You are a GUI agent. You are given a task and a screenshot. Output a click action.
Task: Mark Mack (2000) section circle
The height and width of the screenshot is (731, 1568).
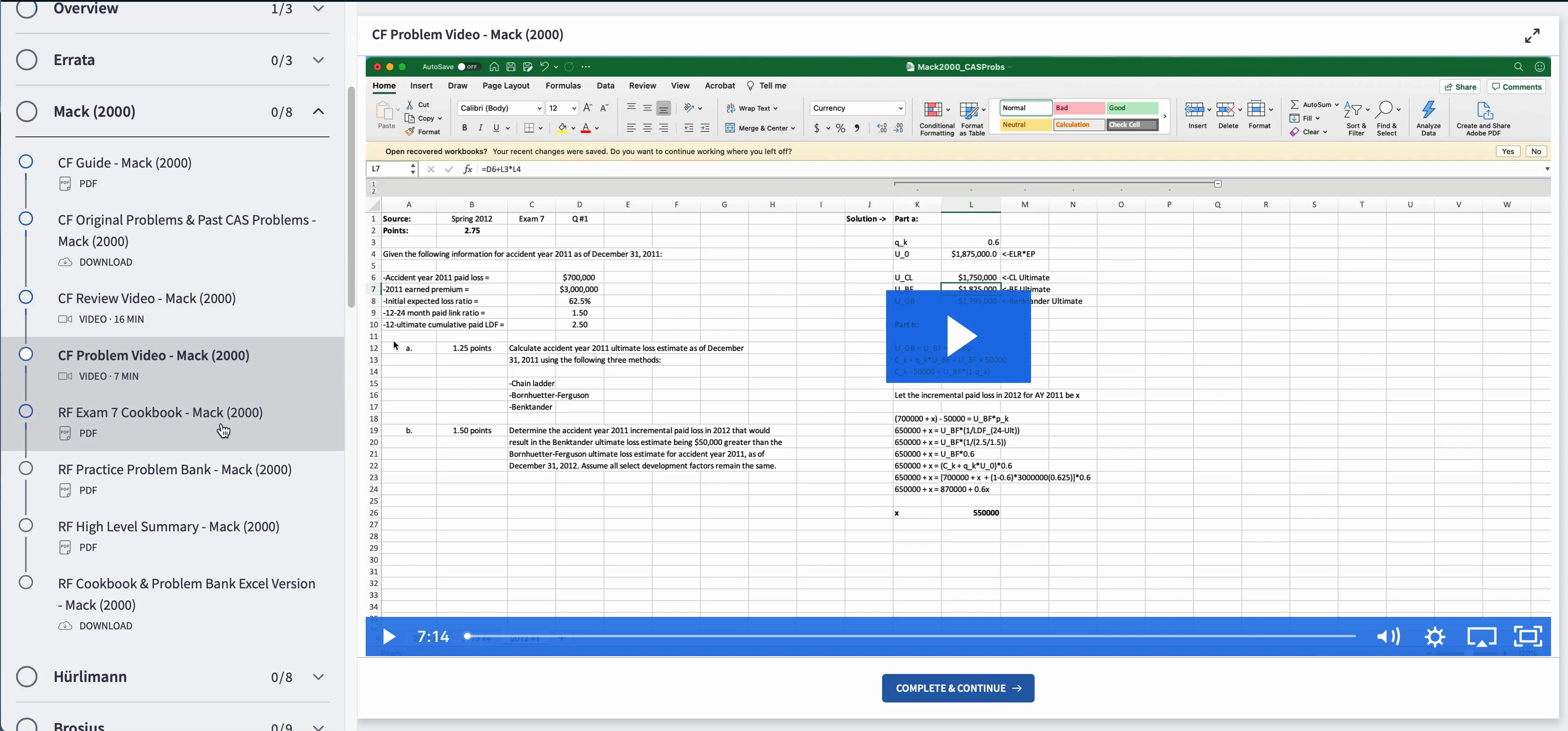27,111
